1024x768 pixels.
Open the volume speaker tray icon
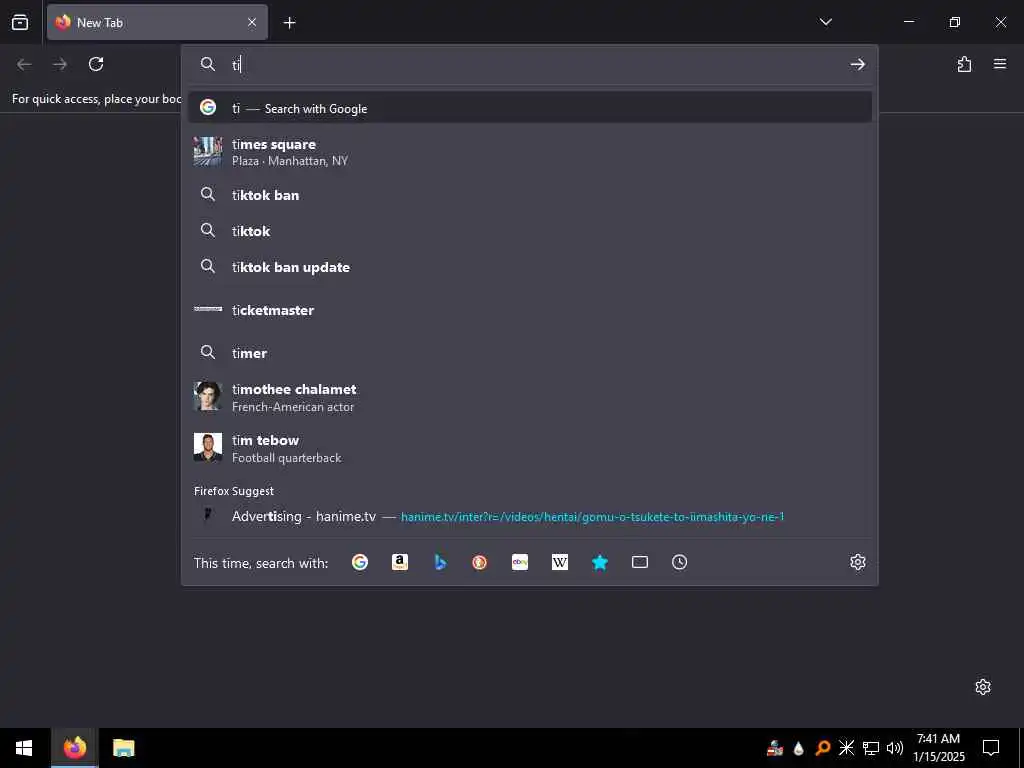coord(895,748)
